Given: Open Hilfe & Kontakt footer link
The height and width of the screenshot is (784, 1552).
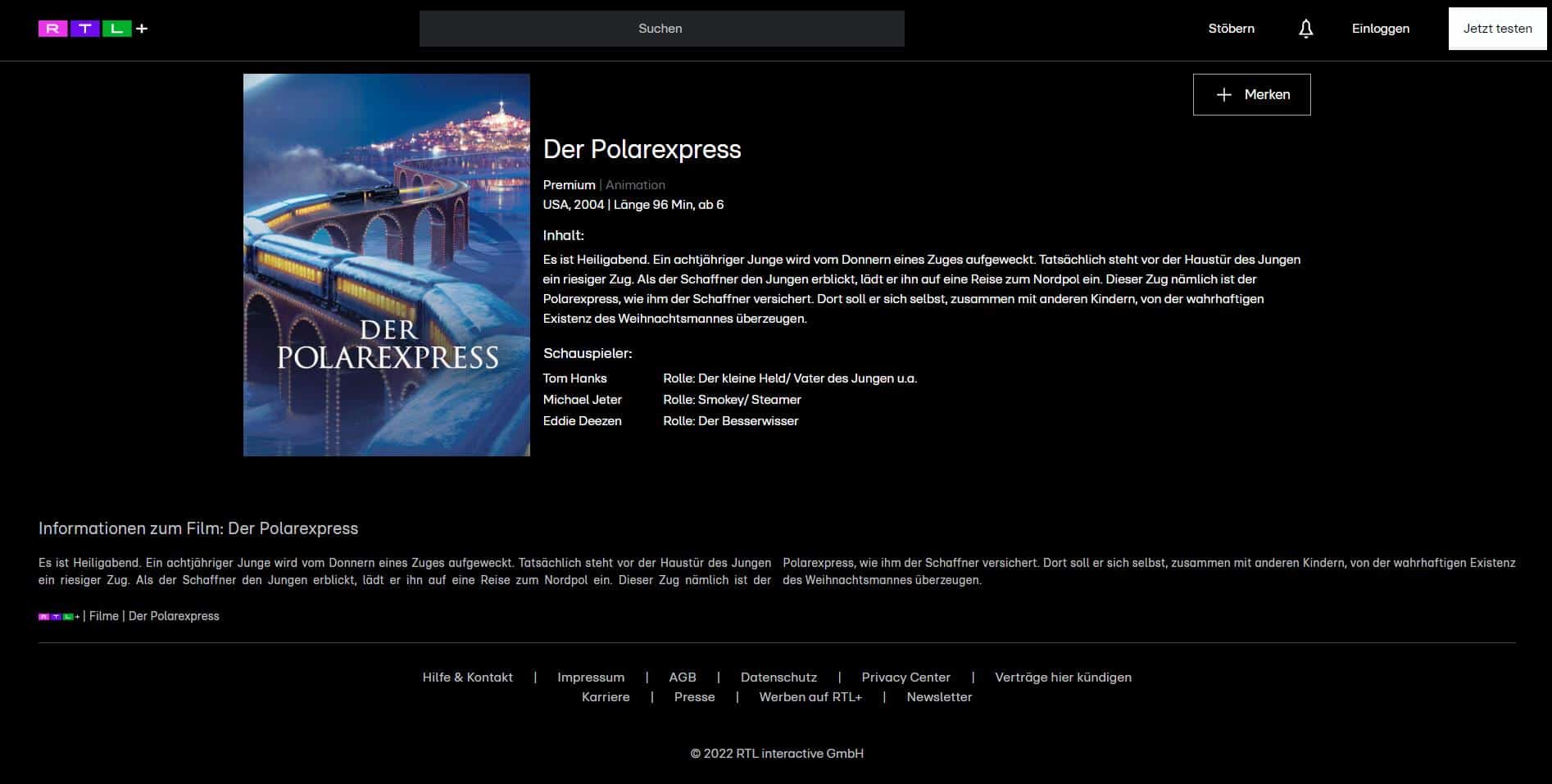Looking at the screenshot, I should [x=467, y=678].
